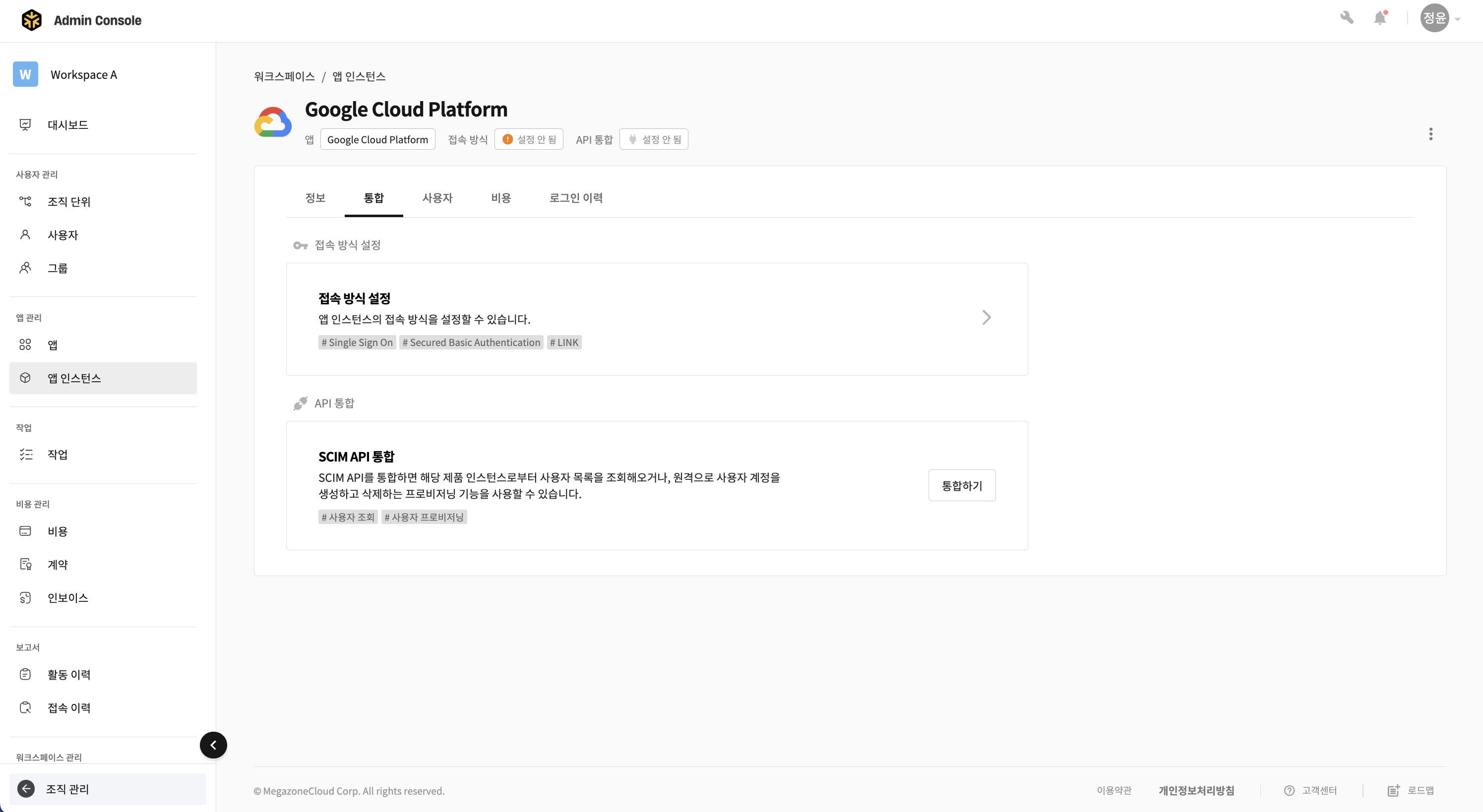
Task: Open 접속 방식 설정 via right chevron
Action: (x=986, y=318)
